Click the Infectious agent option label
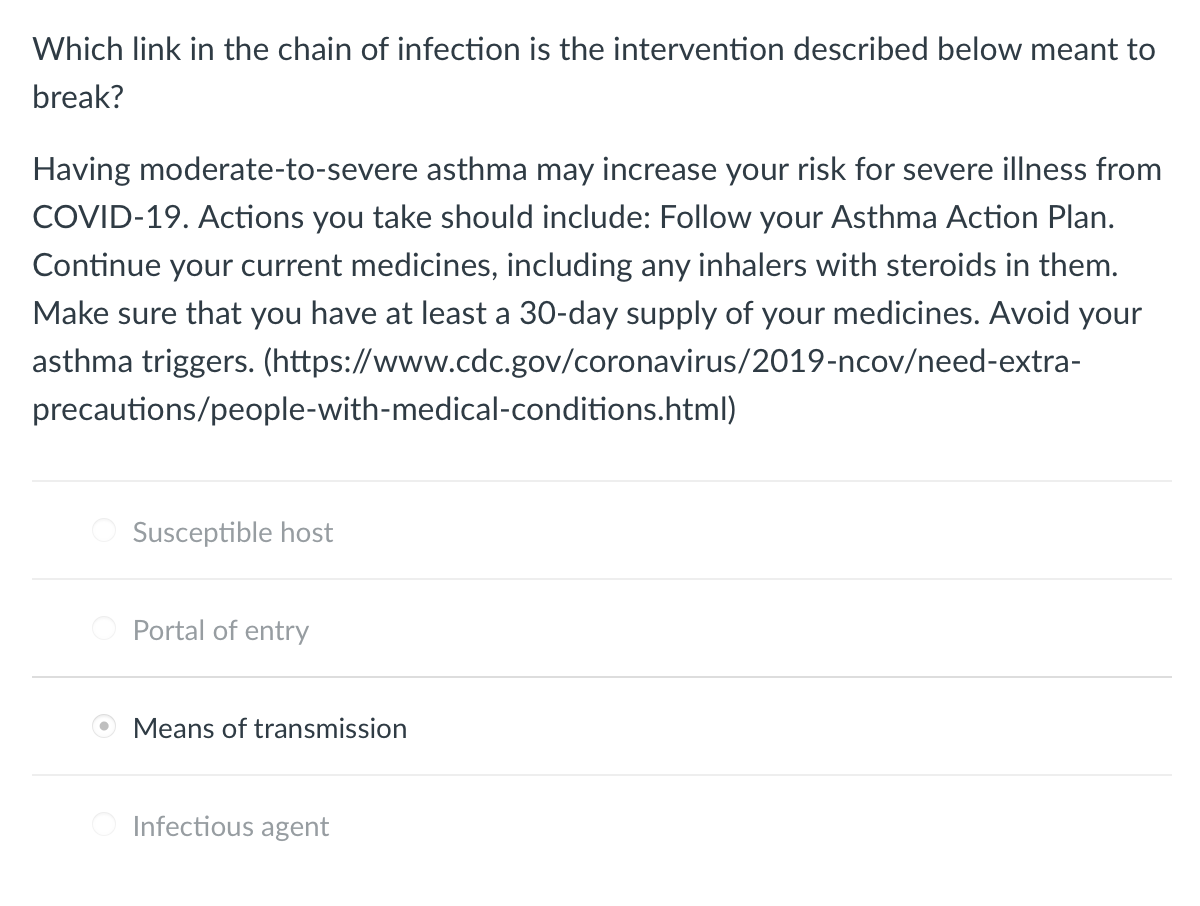 pyautogui.click(x=230, y=826)
